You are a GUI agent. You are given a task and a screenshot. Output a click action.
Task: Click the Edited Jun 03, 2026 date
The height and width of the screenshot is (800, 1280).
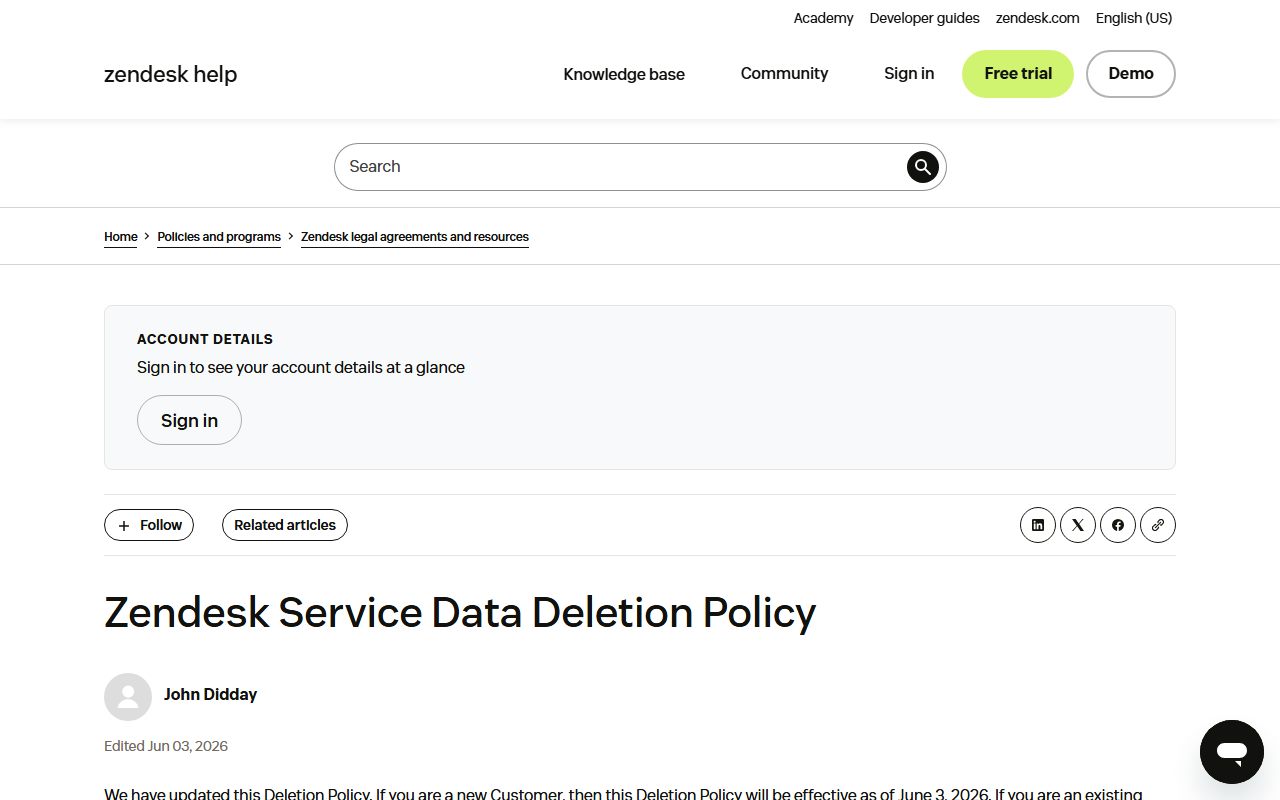click(x=166, y=746)
